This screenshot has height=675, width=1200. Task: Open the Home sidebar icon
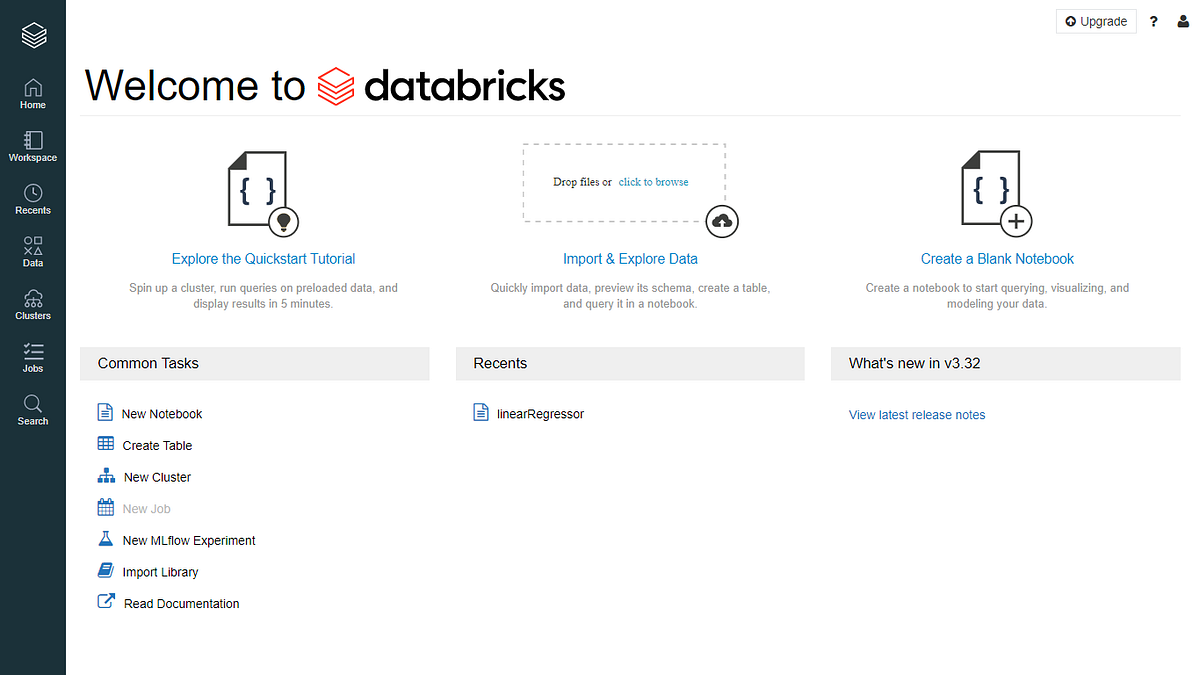33,95
